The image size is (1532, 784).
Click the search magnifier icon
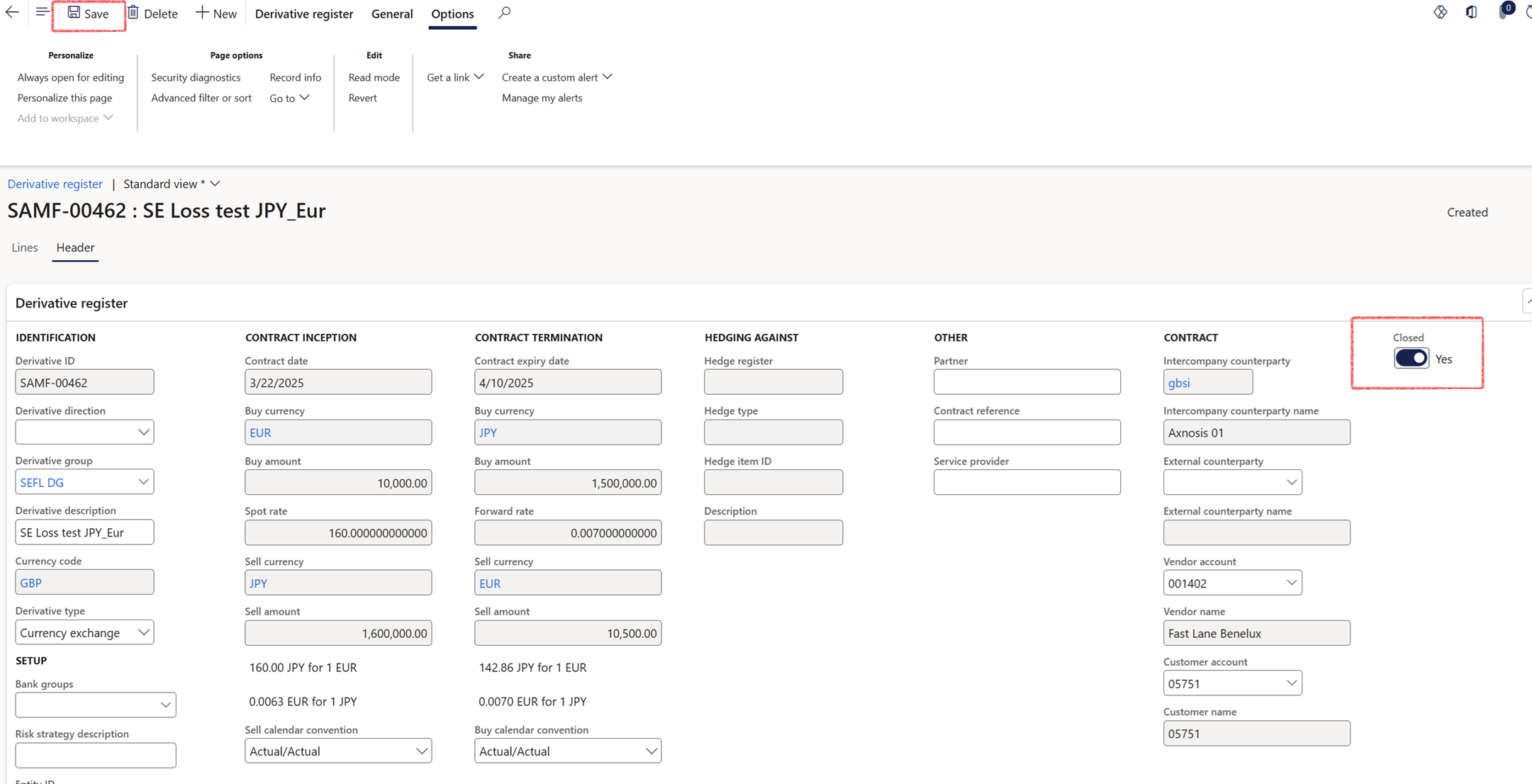coord(504,13)
